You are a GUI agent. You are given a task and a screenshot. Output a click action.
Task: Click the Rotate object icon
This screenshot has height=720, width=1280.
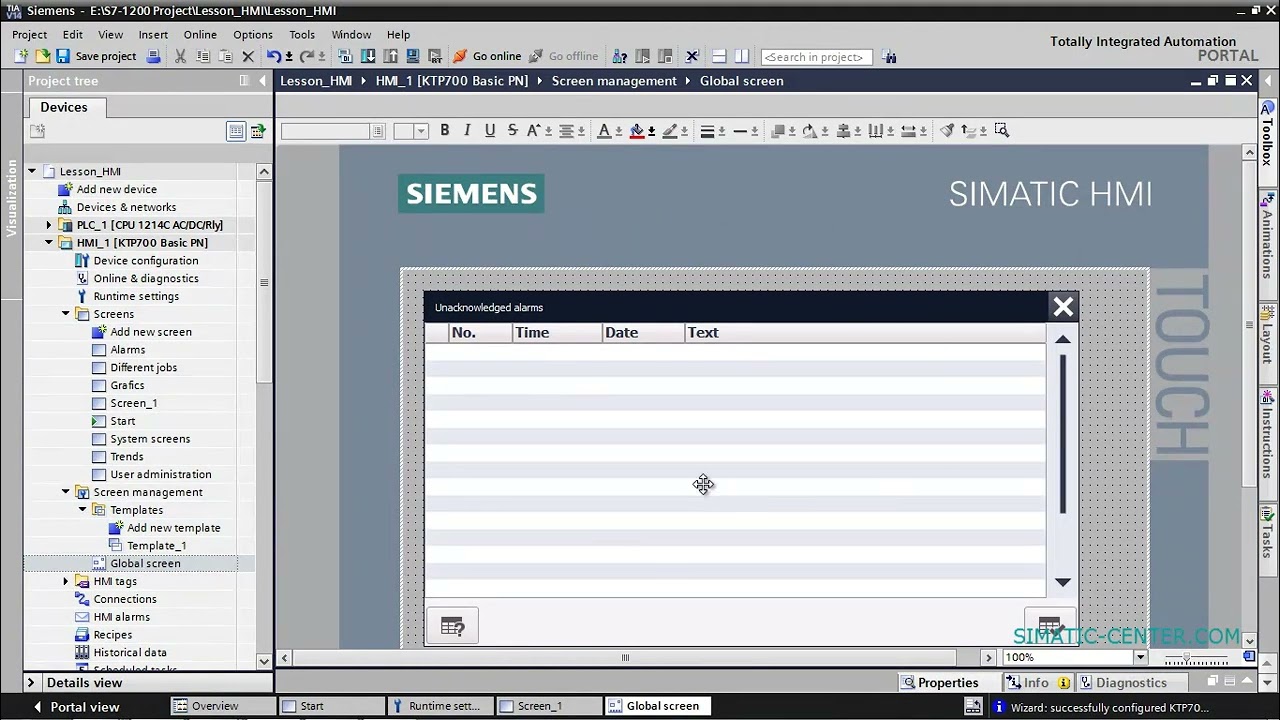click(x=809, y=130)
